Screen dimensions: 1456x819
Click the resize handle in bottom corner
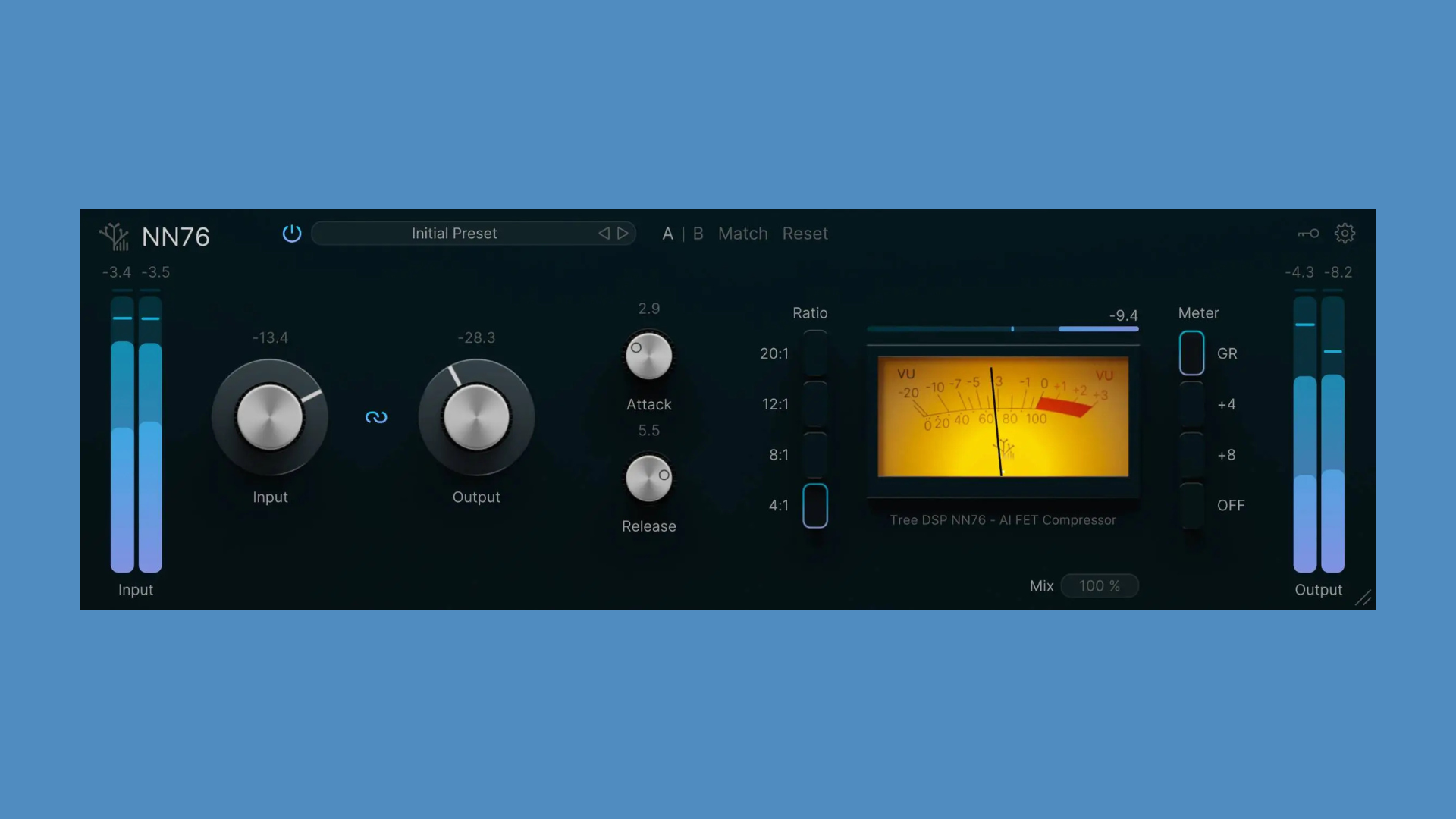1363,598
